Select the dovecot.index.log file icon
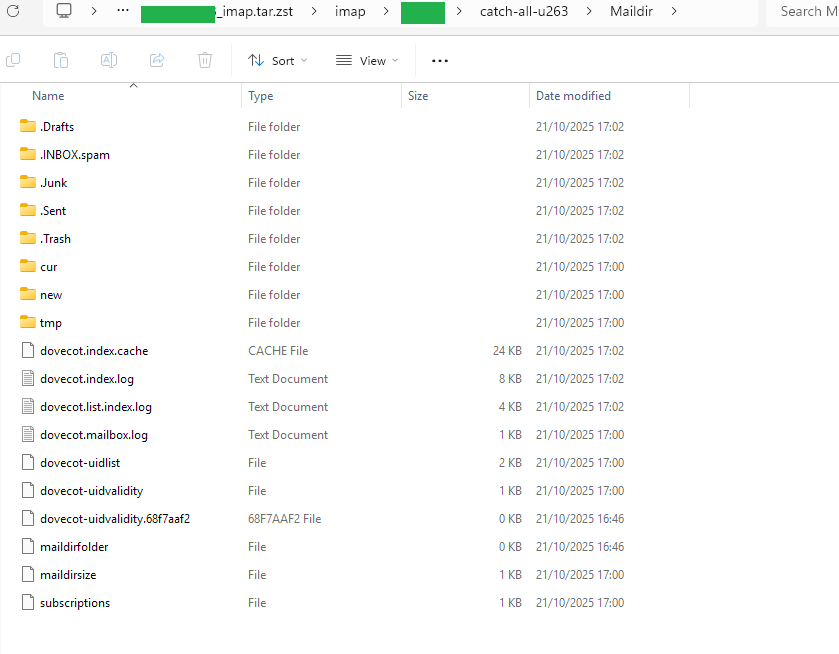This screenshot has width=839, height=654. (28, 379)
